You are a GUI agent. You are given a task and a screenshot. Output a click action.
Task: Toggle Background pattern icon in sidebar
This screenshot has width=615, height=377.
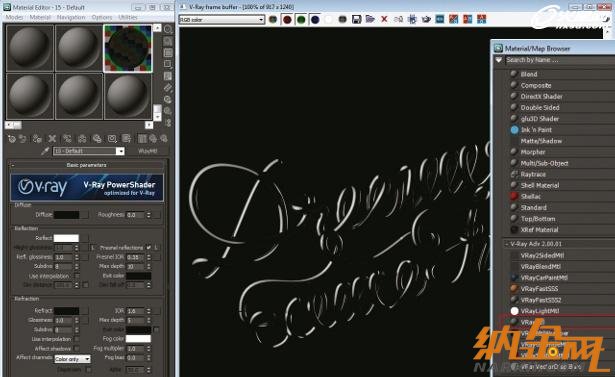[x=168, y=53]
